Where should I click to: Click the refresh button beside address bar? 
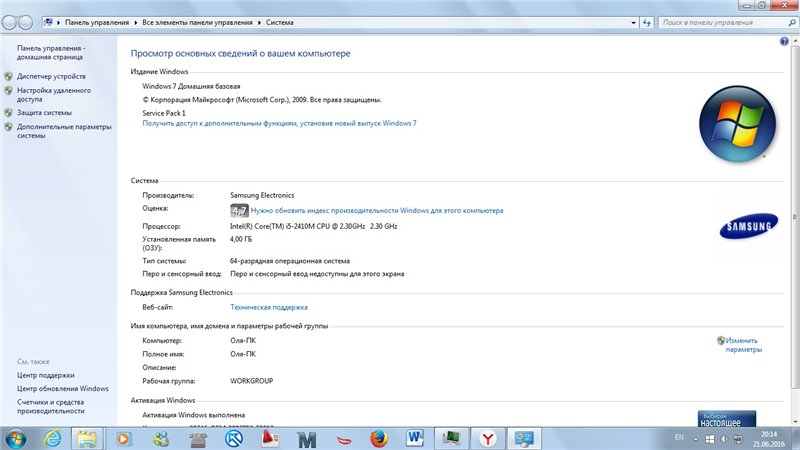[647, 22]
